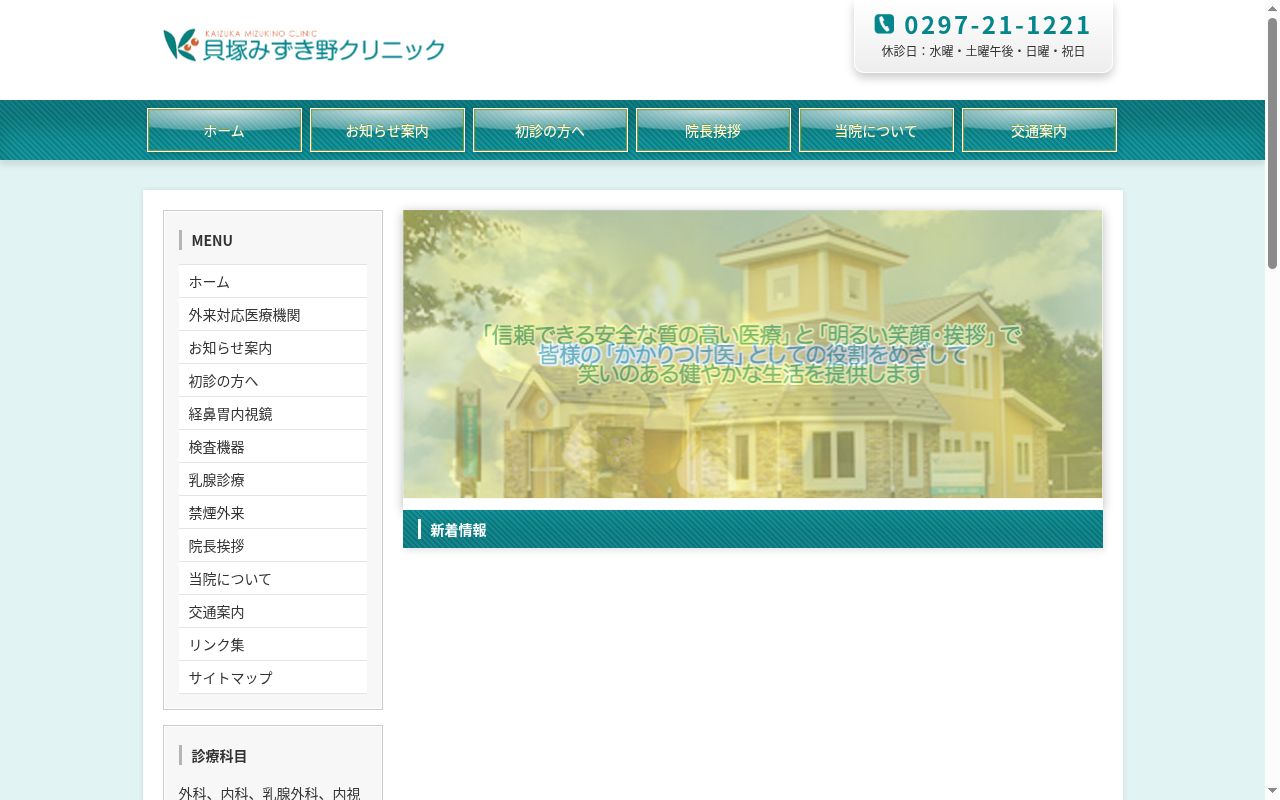Open the お知らせ案内 navigation tab
This screenshot has width=1280, height=800.
(387, 130)
